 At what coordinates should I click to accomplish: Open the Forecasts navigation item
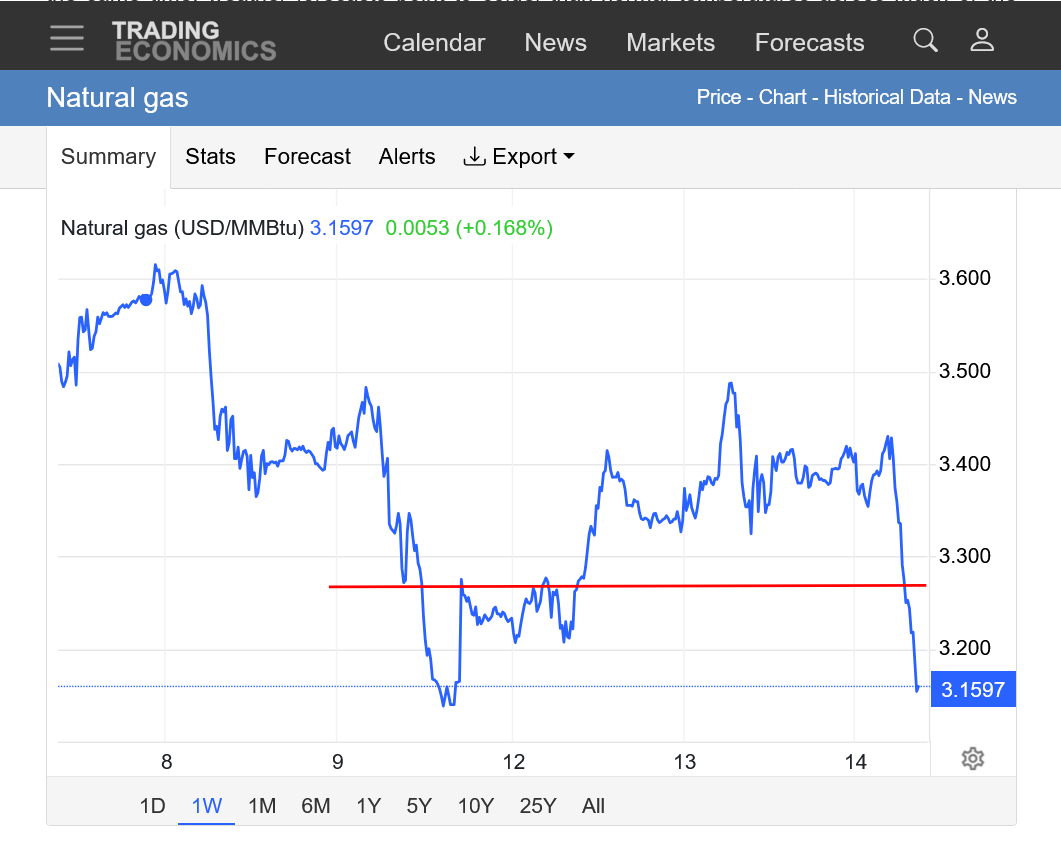coord(809,43)
